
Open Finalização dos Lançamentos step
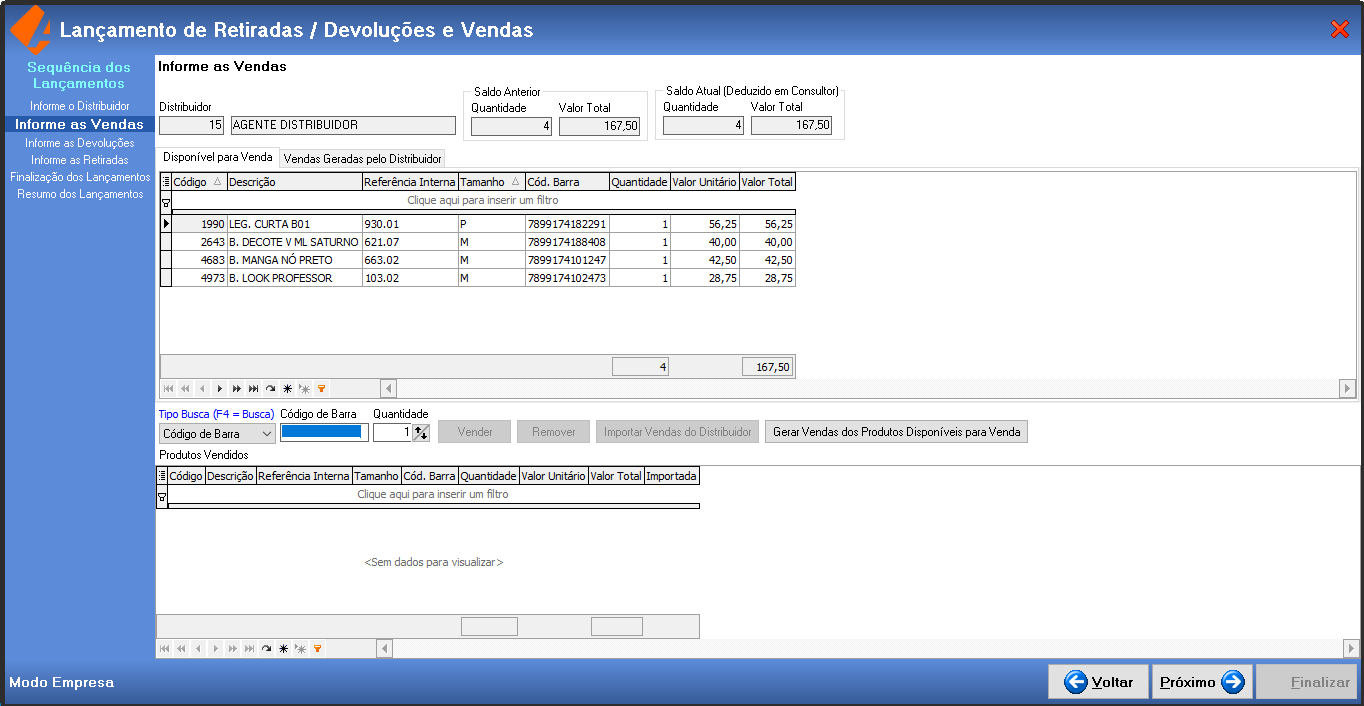tap(80, 177)
